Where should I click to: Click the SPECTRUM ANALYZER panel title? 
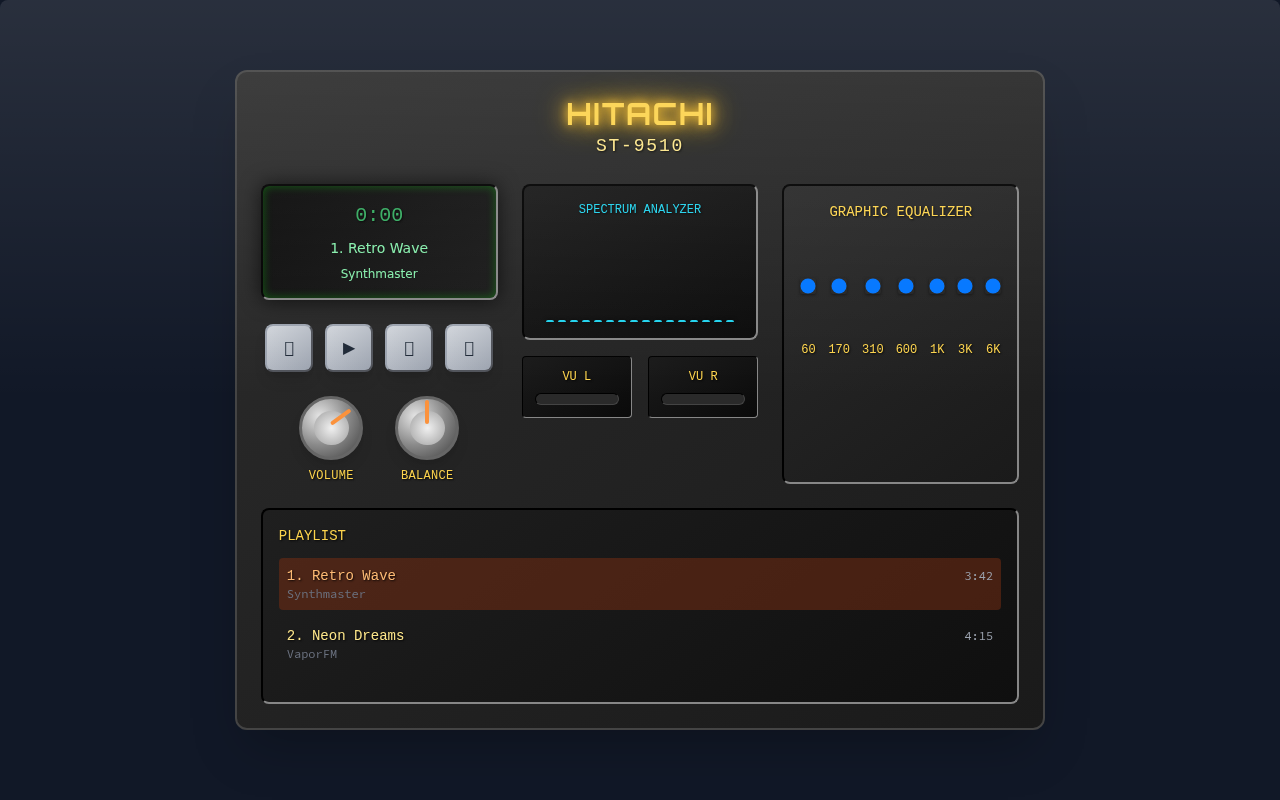(640, 209)
